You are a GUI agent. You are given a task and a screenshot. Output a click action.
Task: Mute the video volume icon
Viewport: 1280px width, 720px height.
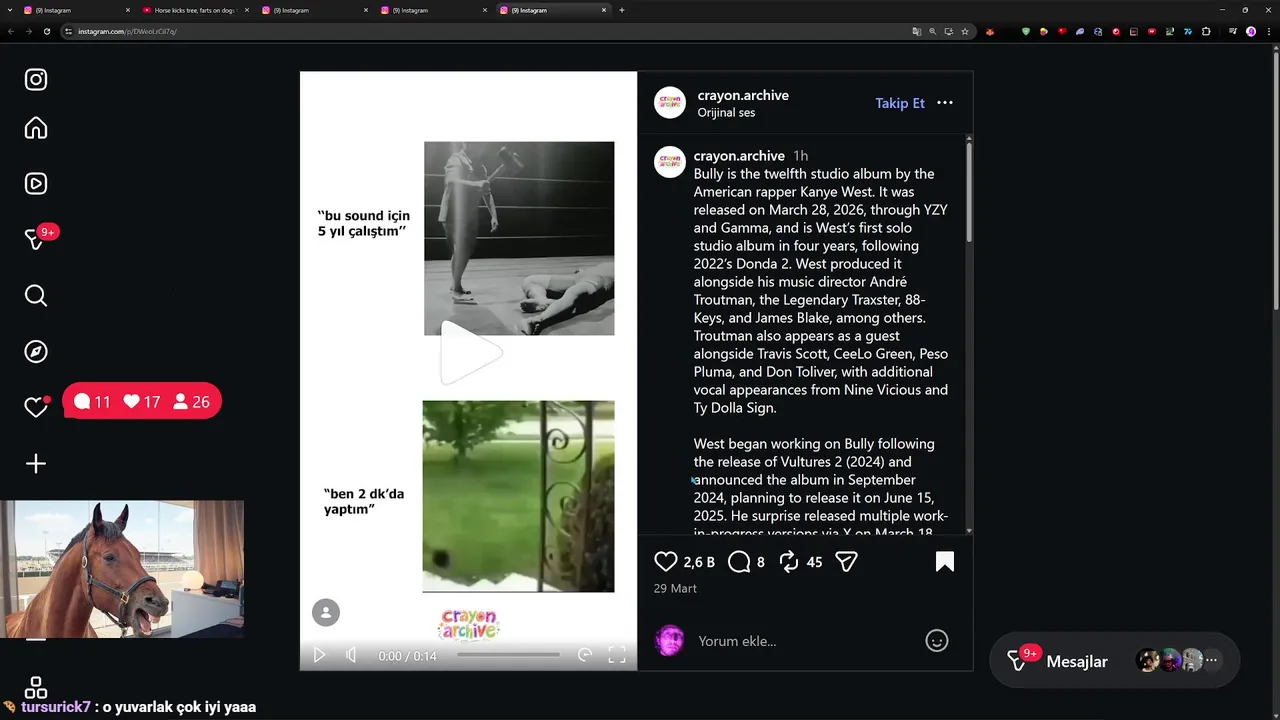click(x=351, y=656)
